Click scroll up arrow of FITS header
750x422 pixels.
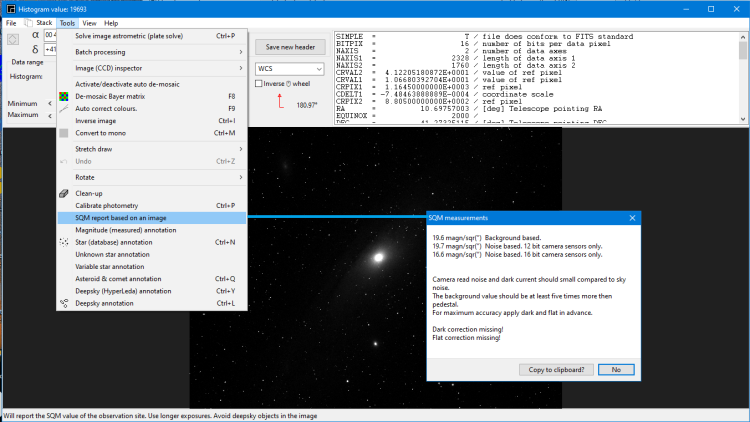[x=743, y=37]
